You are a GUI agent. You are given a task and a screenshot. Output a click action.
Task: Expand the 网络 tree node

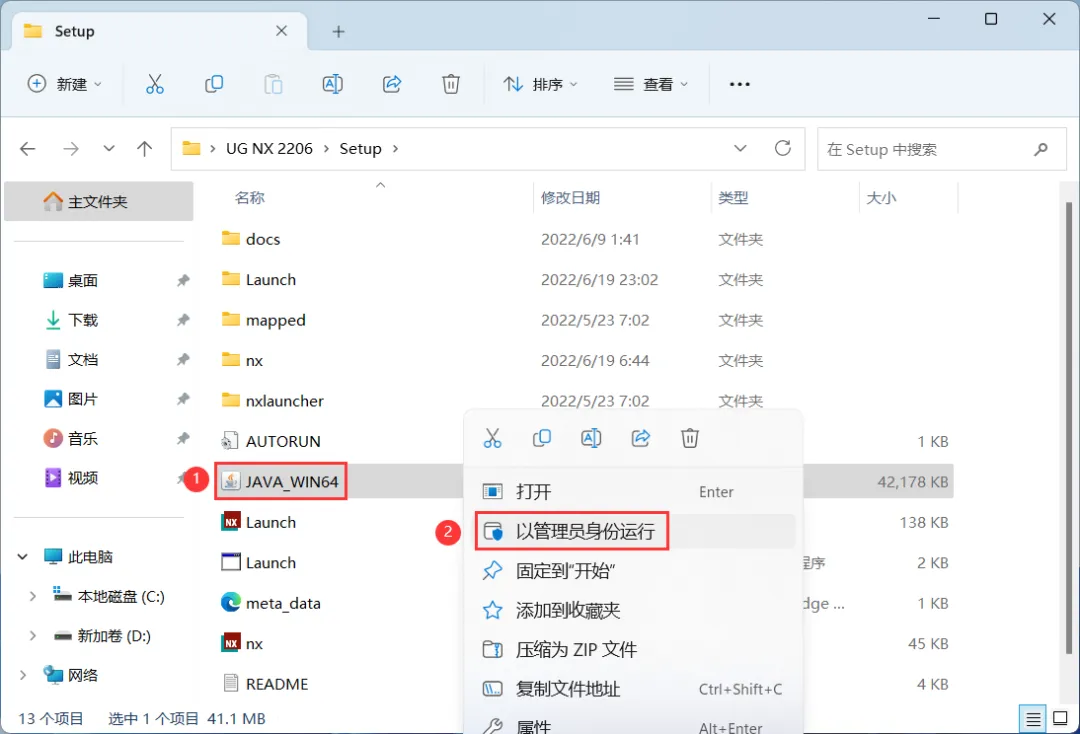23,675
